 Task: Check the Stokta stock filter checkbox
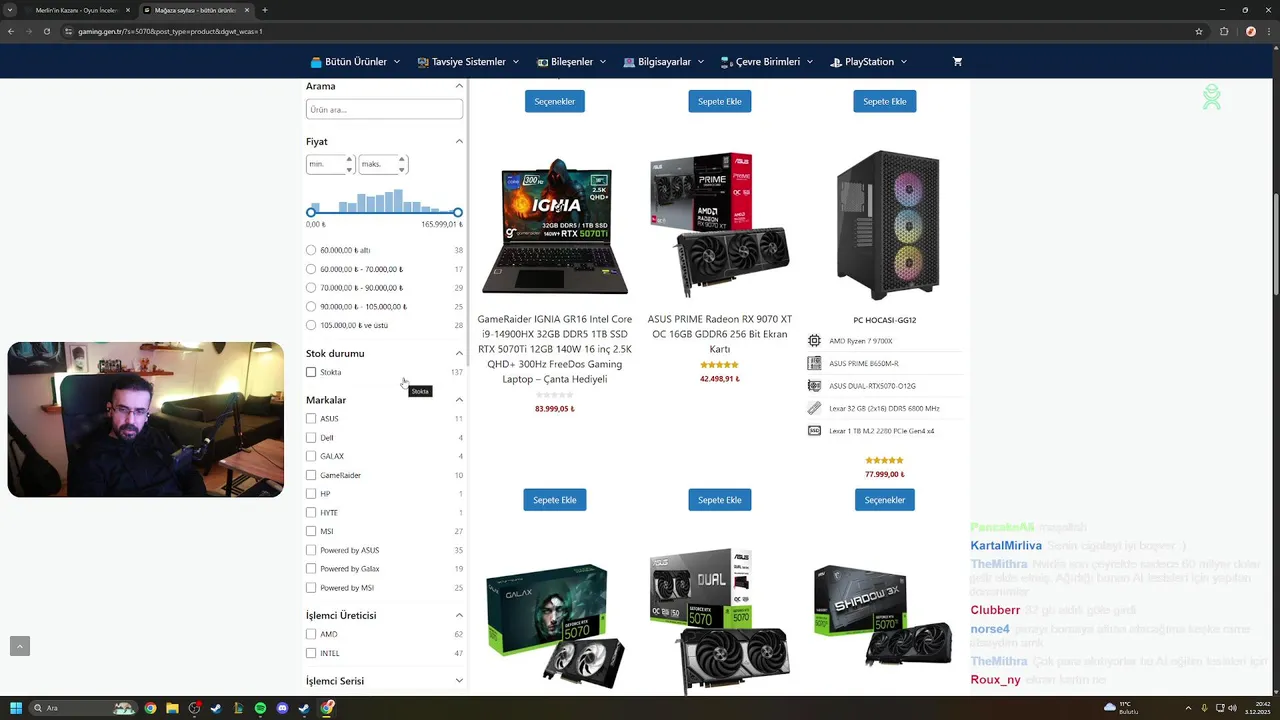pyautogui.click(x=311, y=372)
